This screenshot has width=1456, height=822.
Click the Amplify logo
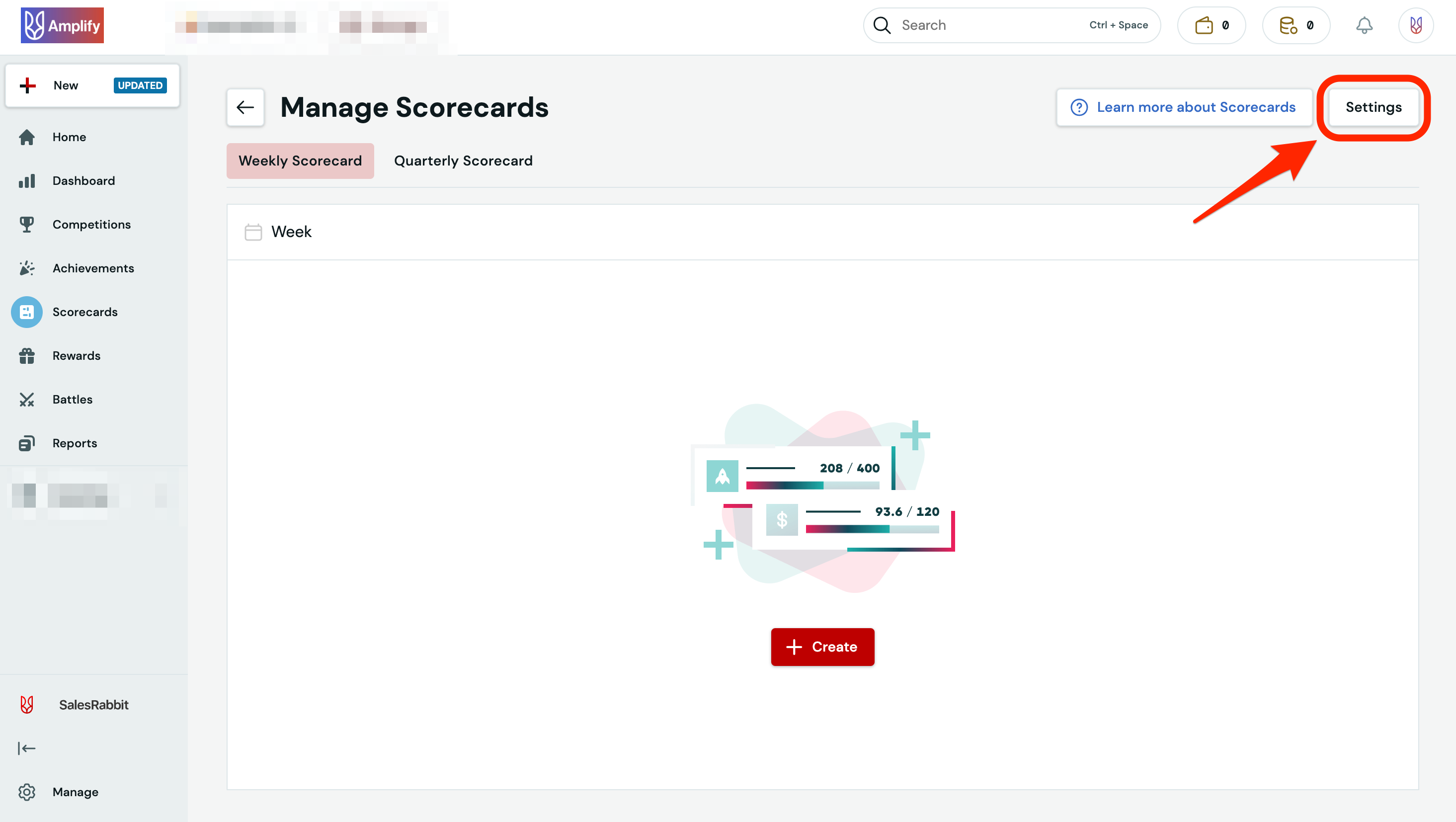62,25
